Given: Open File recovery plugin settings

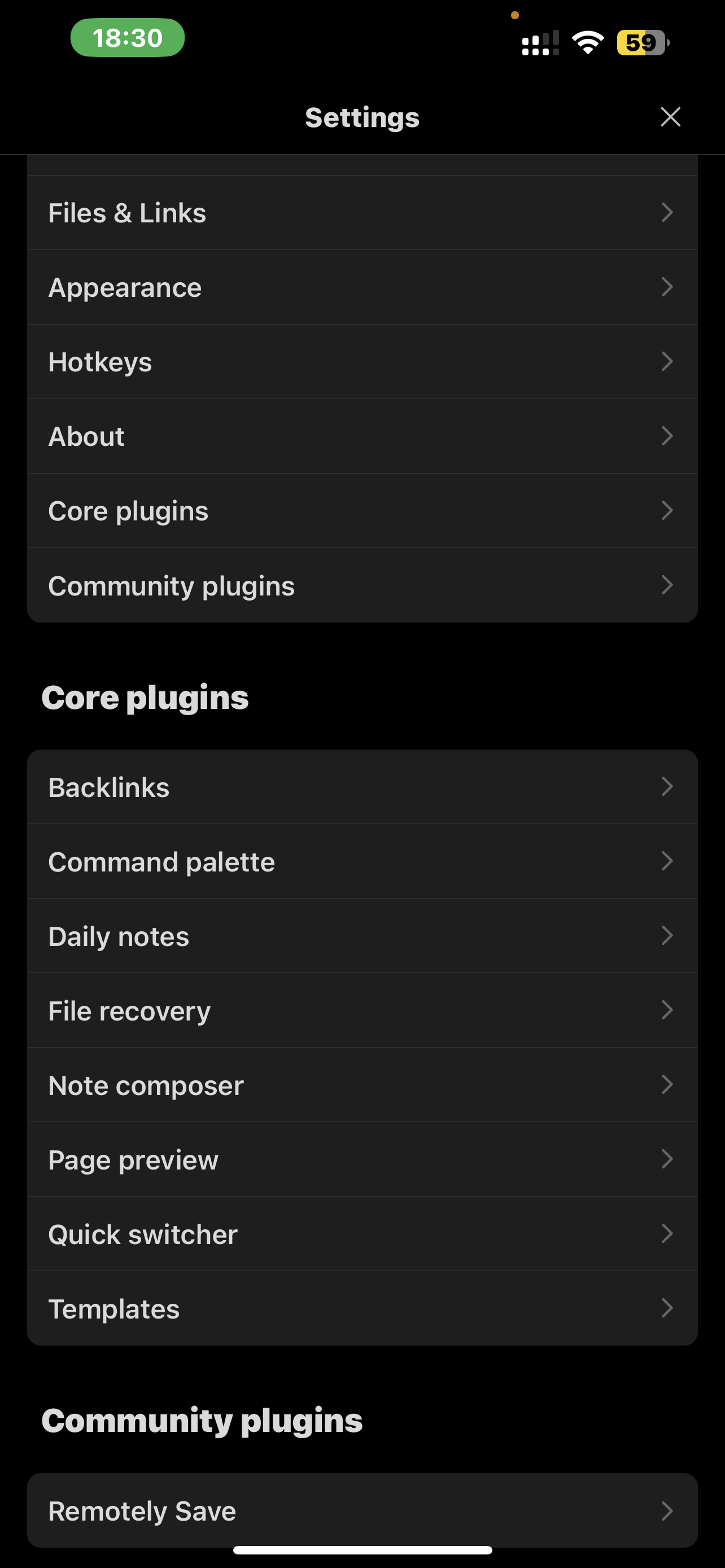Looking at the screenshot, I should coord(362,1010).
